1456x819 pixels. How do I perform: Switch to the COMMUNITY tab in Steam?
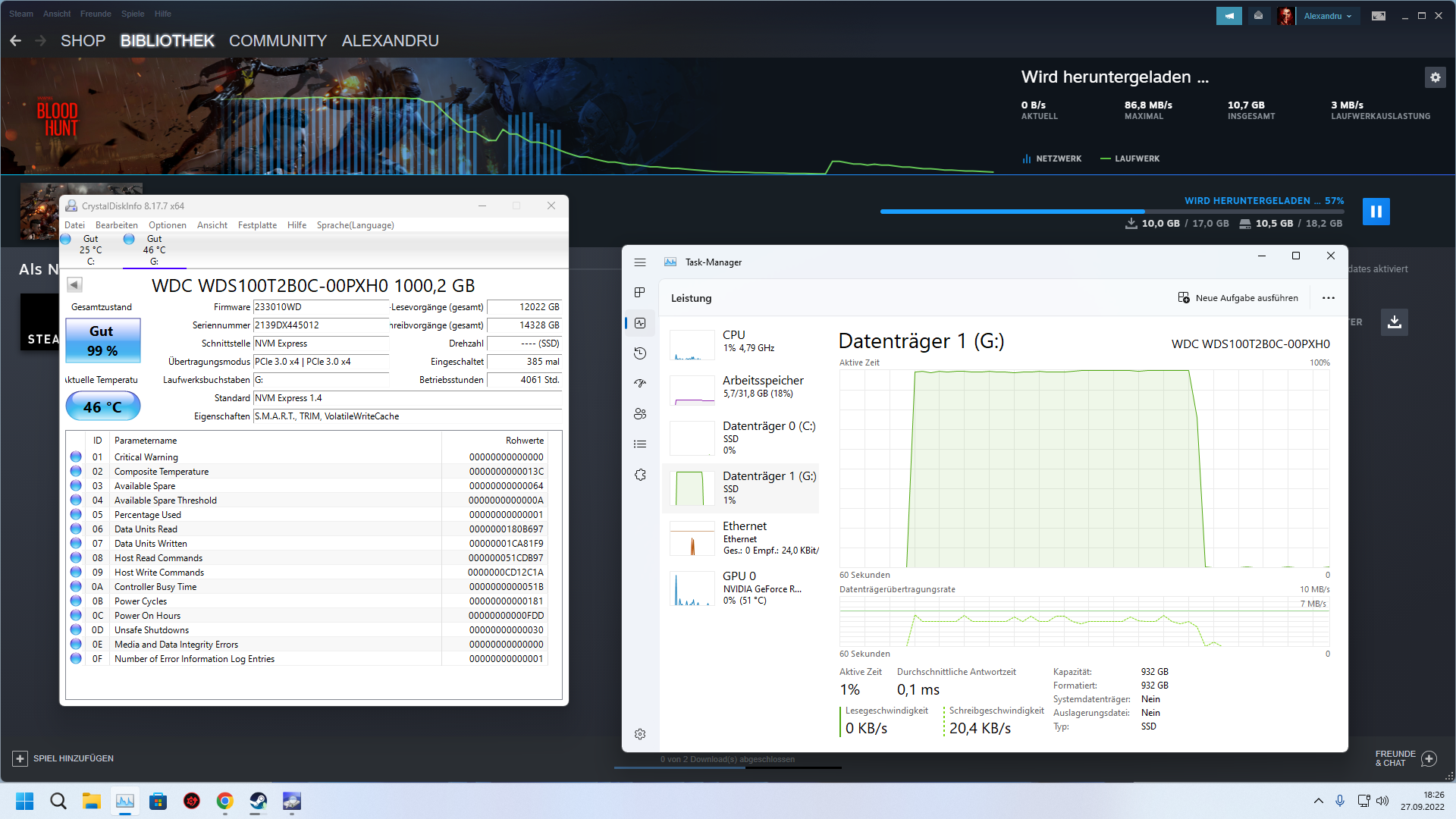click(278, 41)
